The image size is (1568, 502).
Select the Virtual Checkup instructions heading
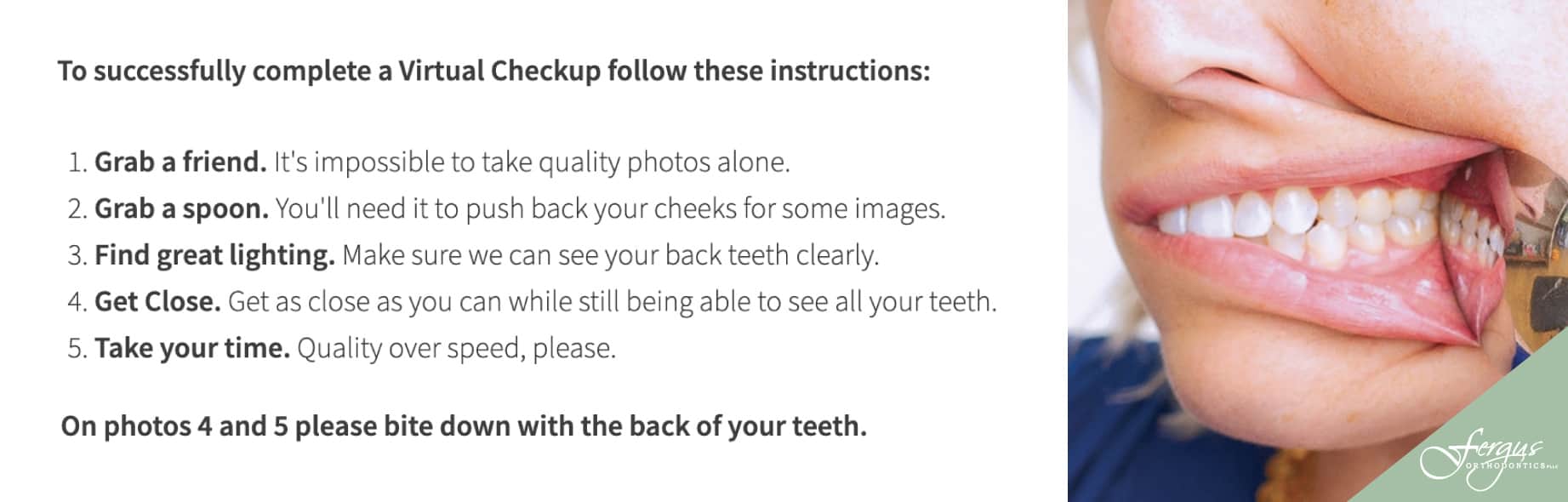pos(494,71)
